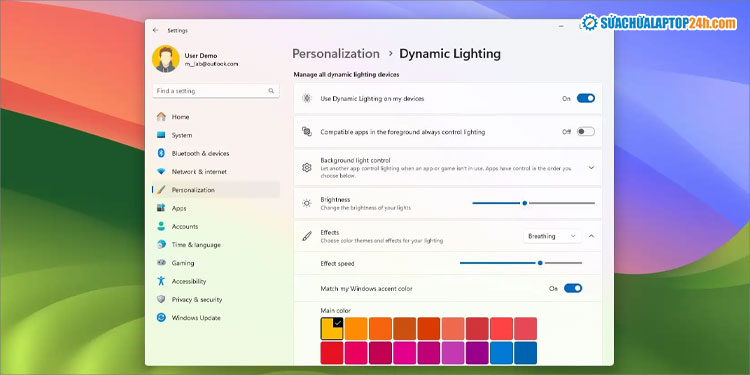Image resolution: width=750 pixels, height=375 pixels.
Task: Turn off Use Dynamic Lighting toggle
Action: 585,98
